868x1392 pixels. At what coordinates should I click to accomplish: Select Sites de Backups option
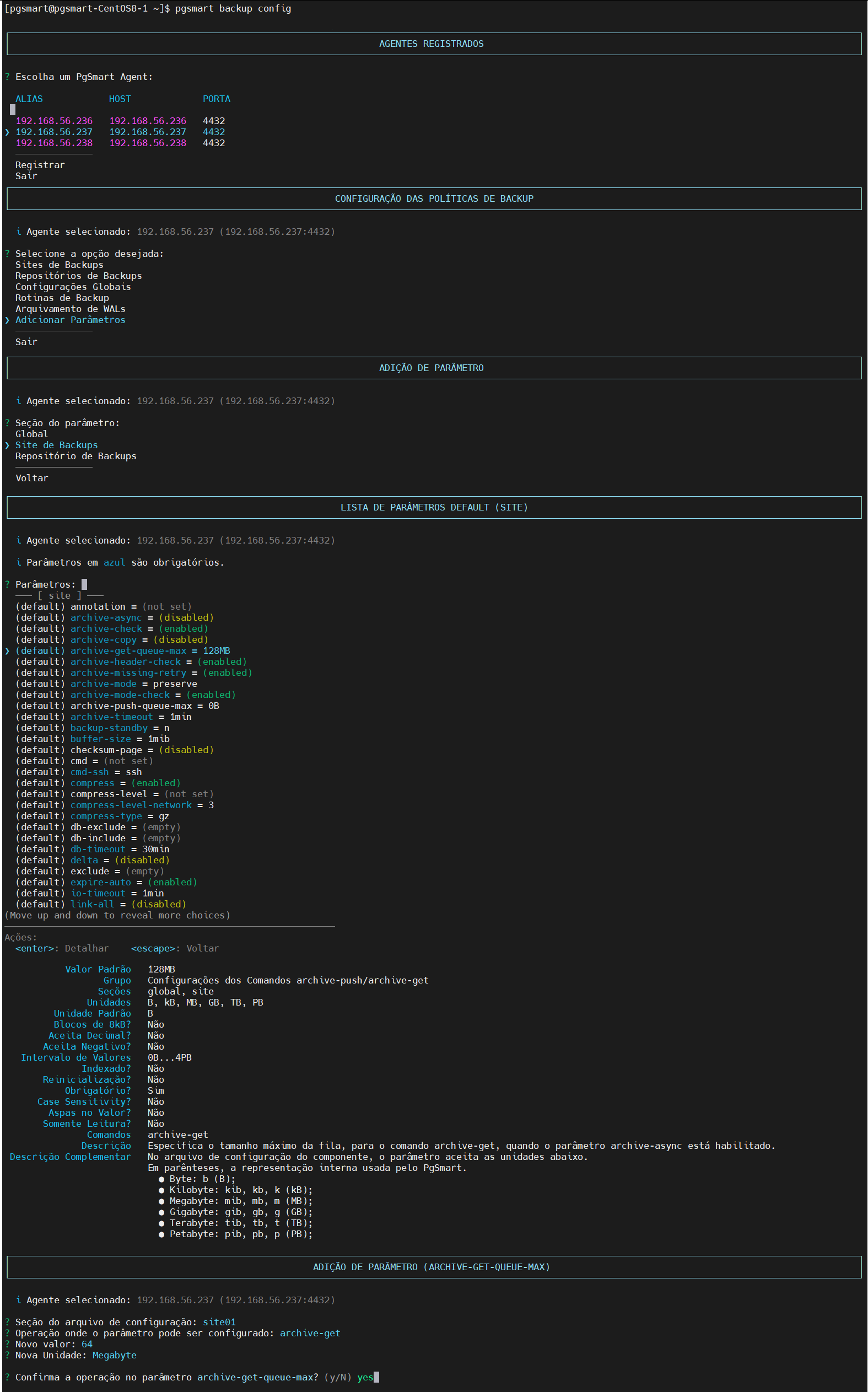[x=59, y=265]
